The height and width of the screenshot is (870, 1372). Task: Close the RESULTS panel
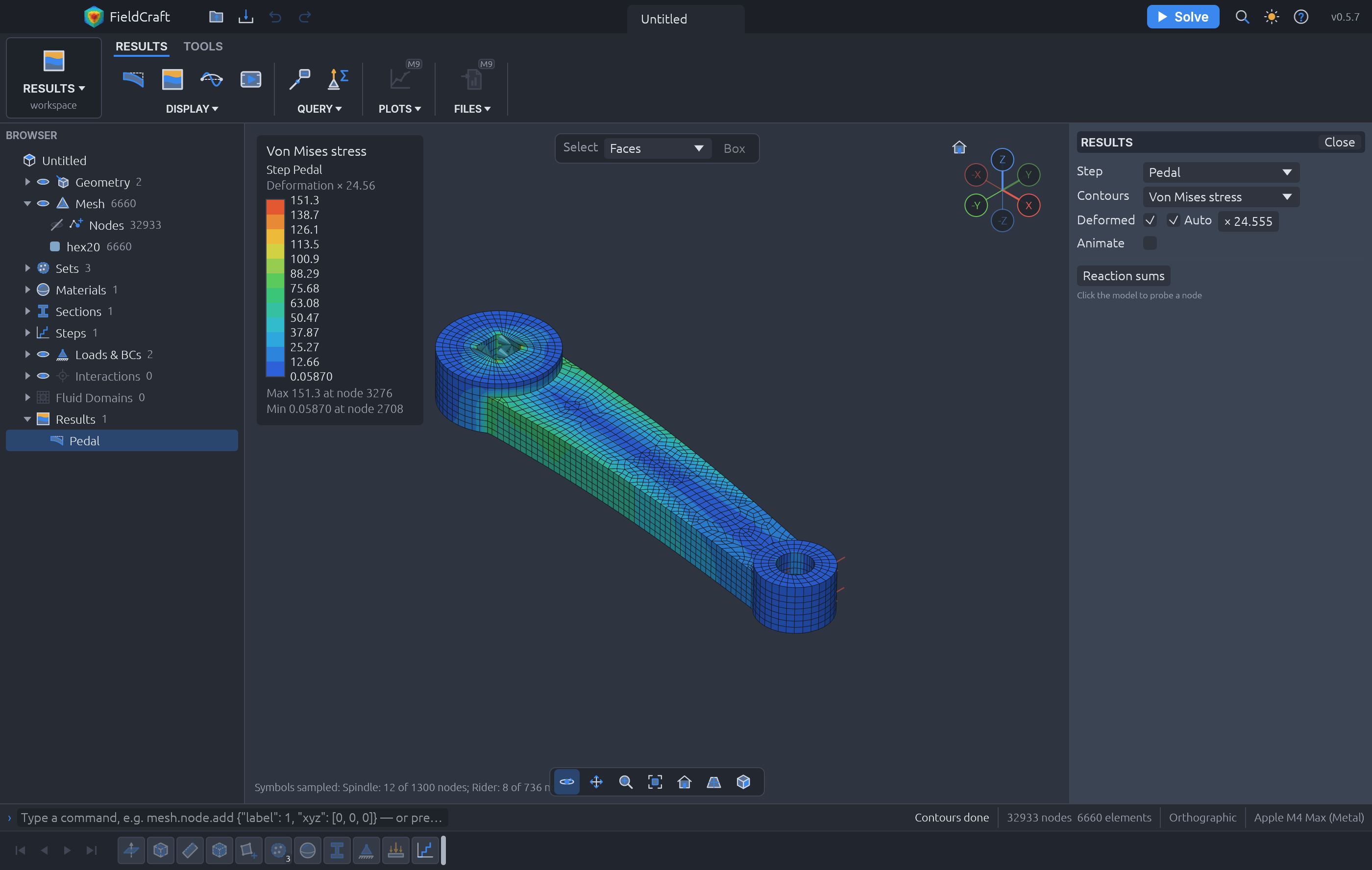[x=1339, y=142]
